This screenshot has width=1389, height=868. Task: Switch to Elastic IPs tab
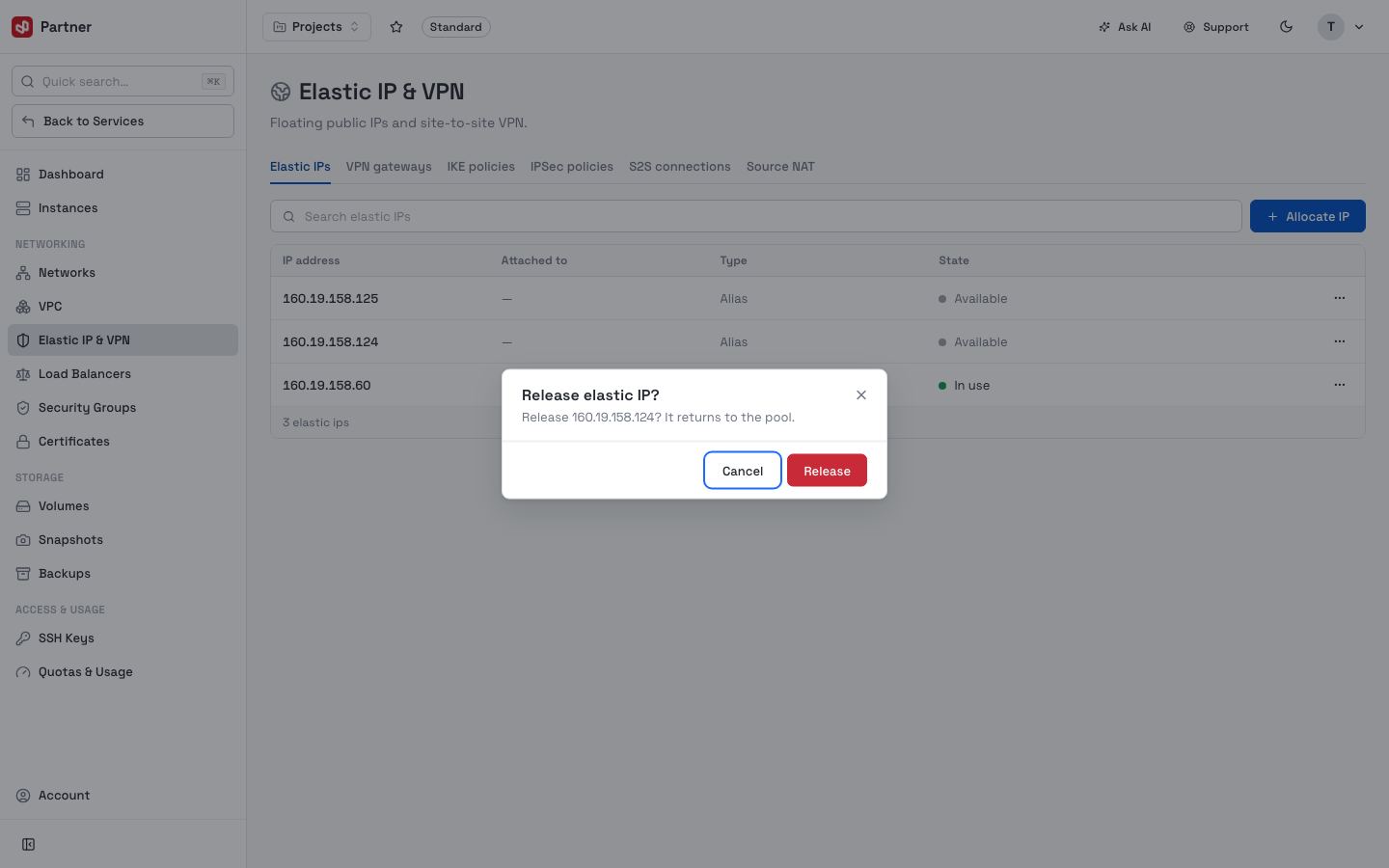[300, 167]
